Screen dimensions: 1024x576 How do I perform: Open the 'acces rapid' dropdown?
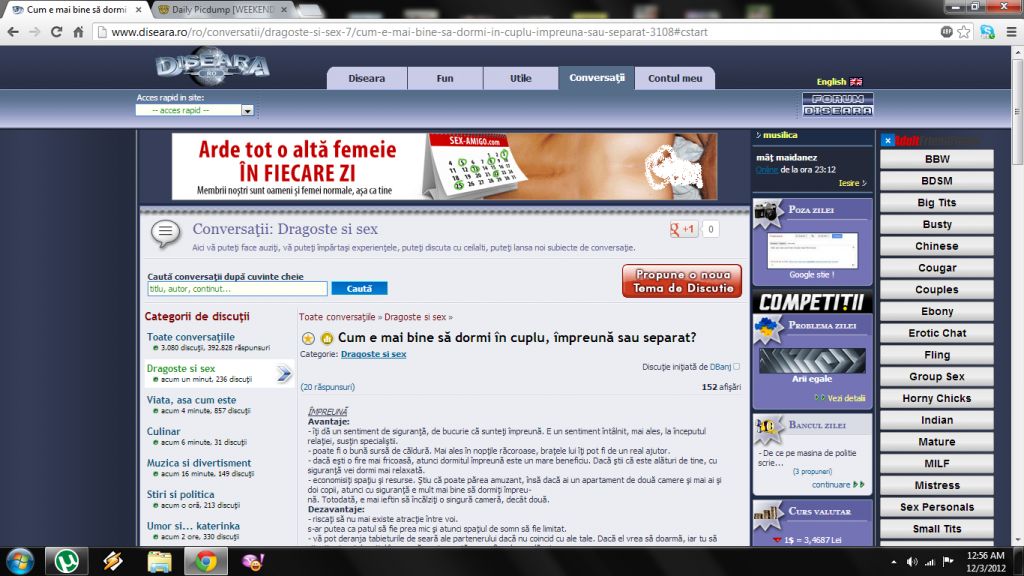pos(195,110)
